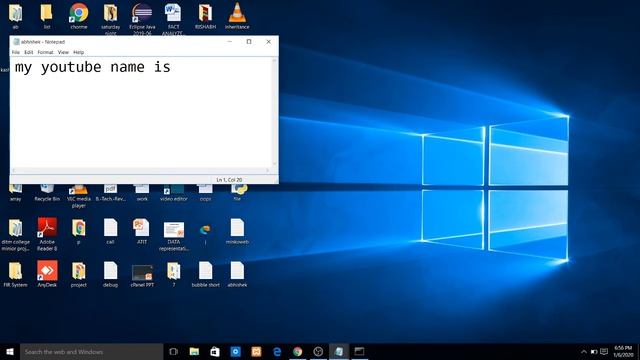Show hidden system tray icons
Screen dimensions: 640x360
click(x=584, y=351)
